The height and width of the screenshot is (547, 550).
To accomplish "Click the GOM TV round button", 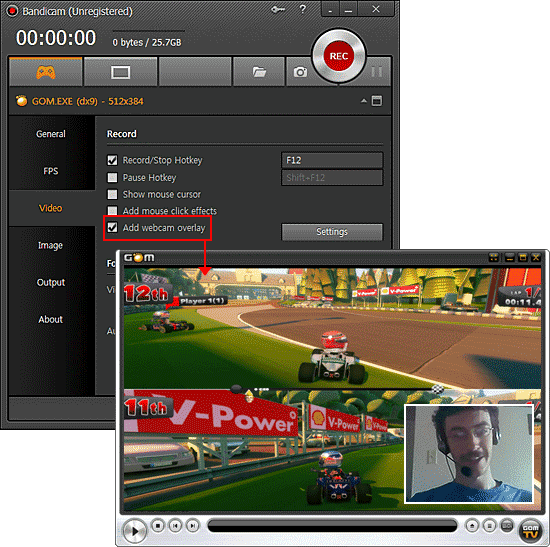I will click(531, 531).
